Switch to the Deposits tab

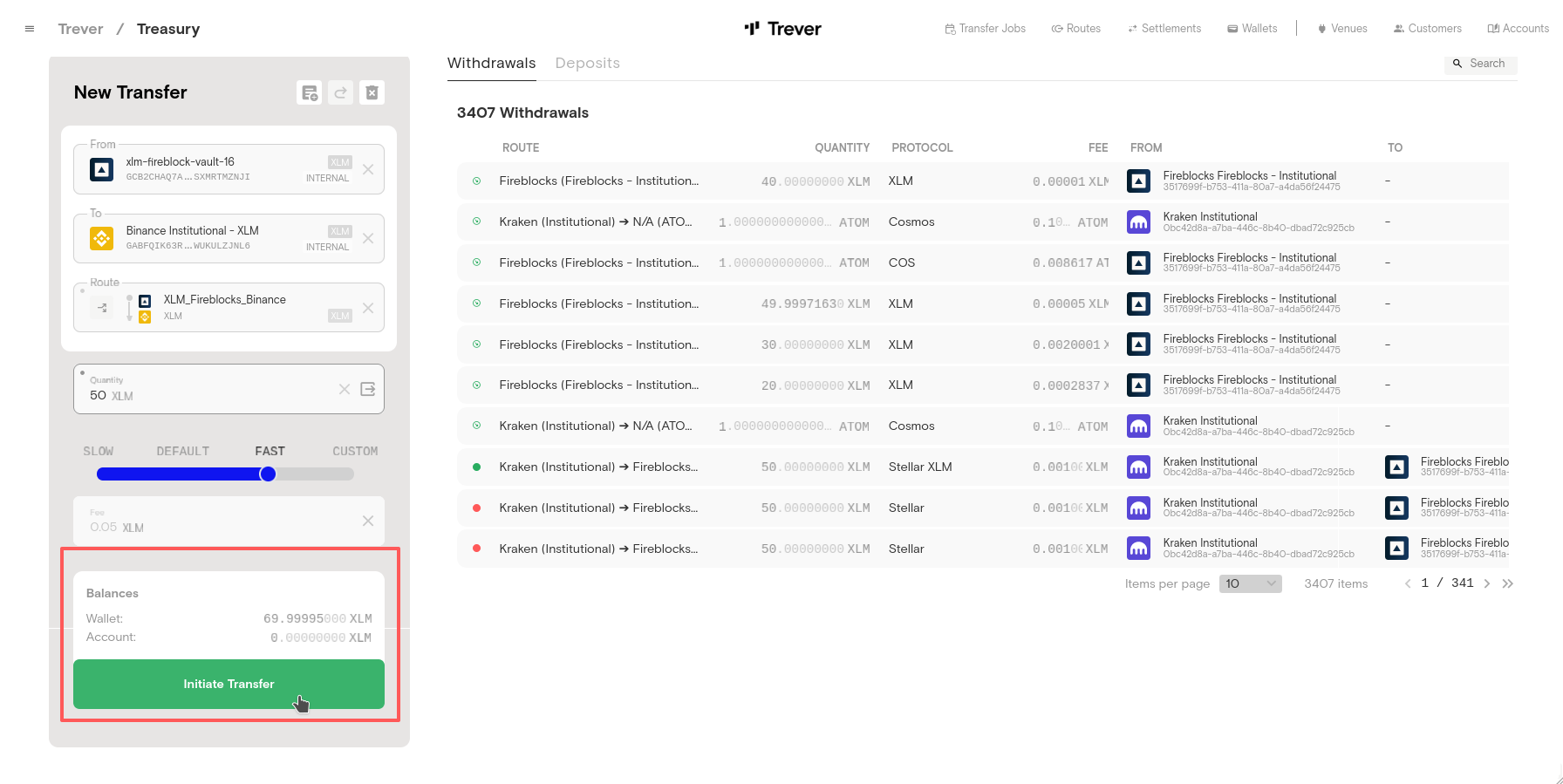coord(587,63)
